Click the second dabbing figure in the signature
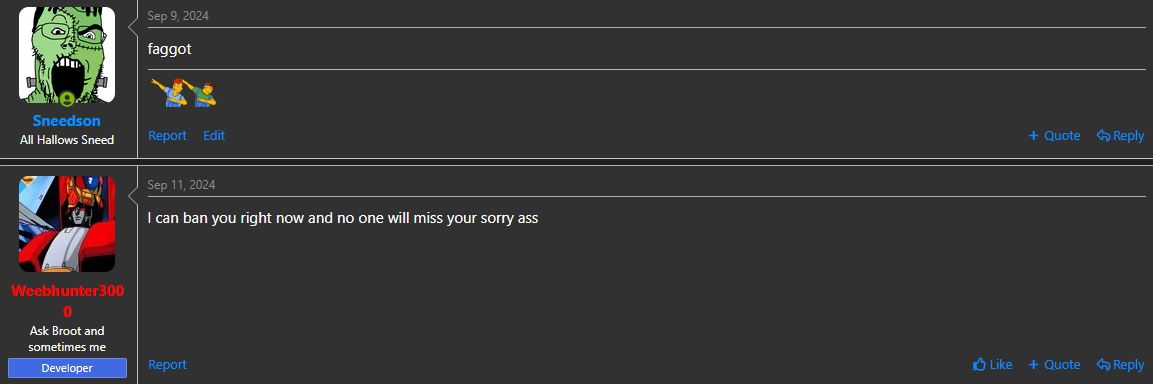The height and width of the screenshot is (384, 1153). (x=204, y=93)
